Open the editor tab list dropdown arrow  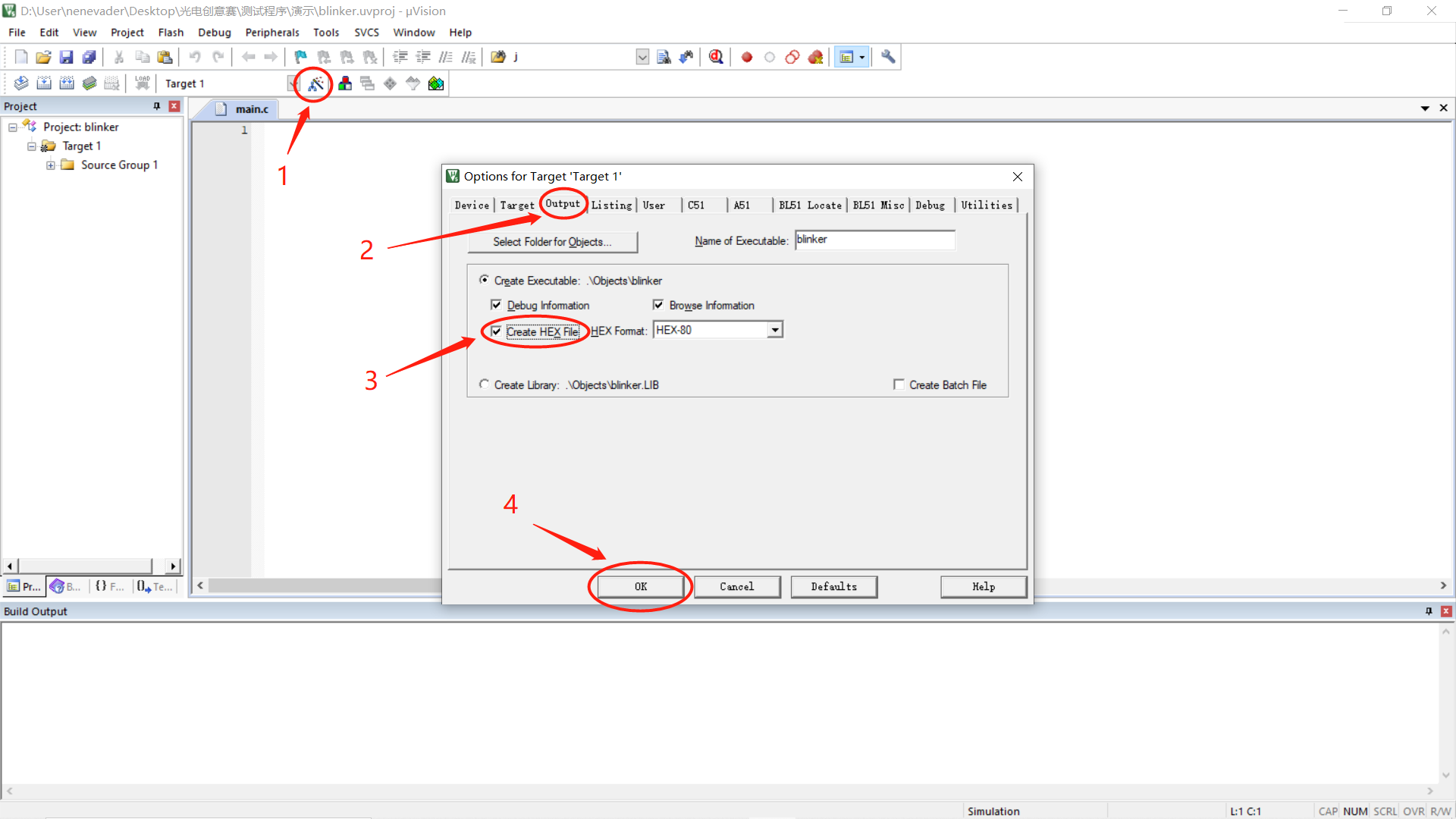[1425, 108]
